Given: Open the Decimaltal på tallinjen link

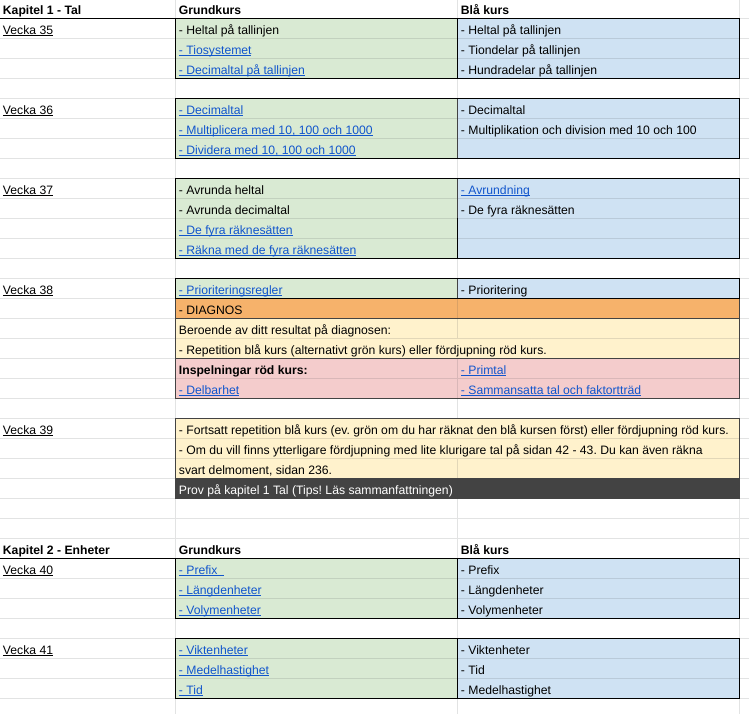Looking at the screenshot, I should [x=244, y=70].
